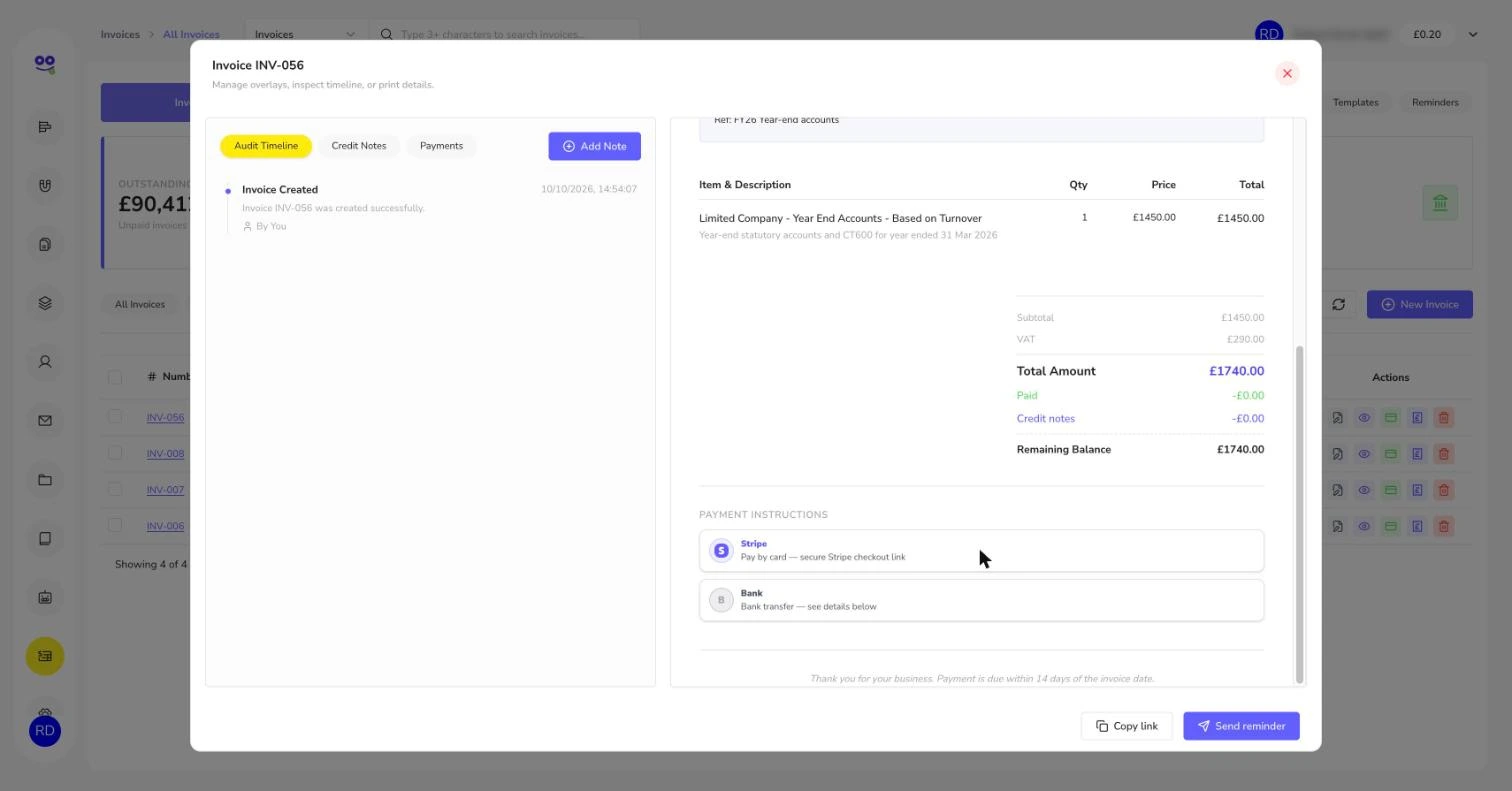Screen dimensions: 1512x791
Task: Click the RD avatar in the top bar
Action: coord(1269,34)
